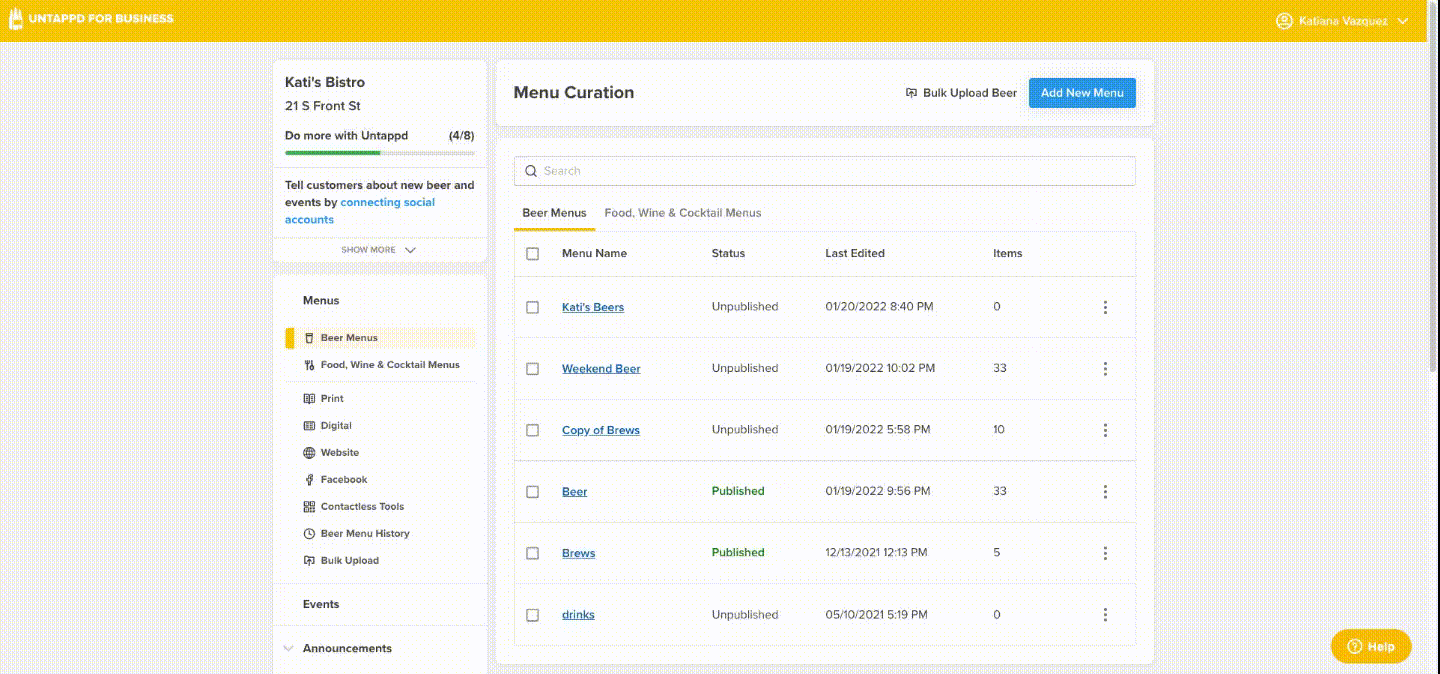Image resolution: width=1440 pixels, height=674 pixels.
Task: Click the Beer Menu History clock icon
Action: coord(309,534)
